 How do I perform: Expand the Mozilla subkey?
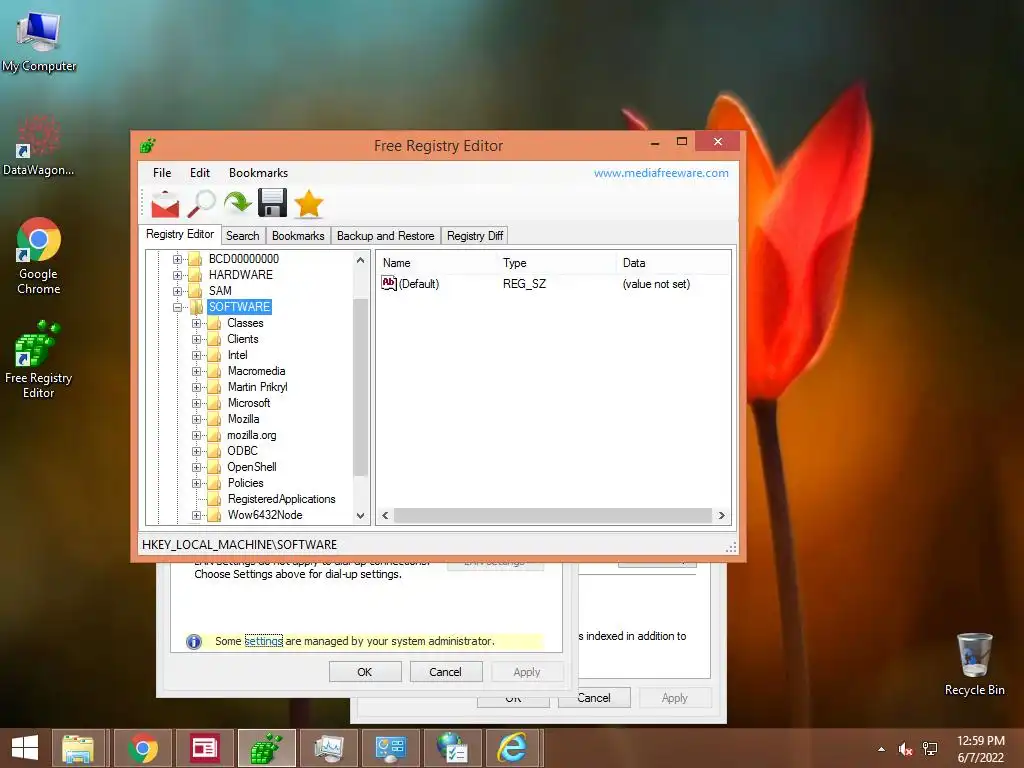pyautogui.click(x=196, y=419)
